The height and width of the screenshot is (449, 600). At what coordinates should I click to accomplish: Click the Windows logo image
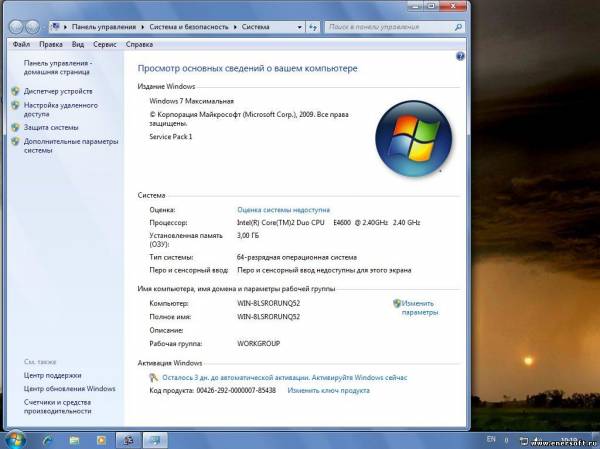click(414, 138)
